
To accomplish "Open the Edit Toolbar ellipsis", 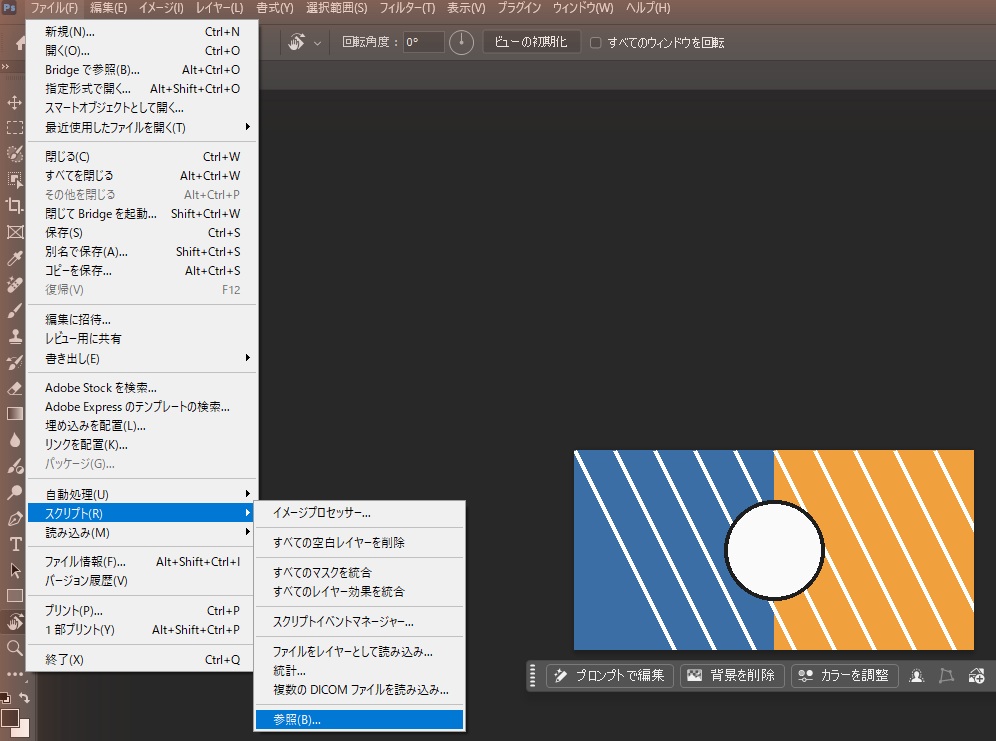I will pyautogui.click(x=14, y=674).
